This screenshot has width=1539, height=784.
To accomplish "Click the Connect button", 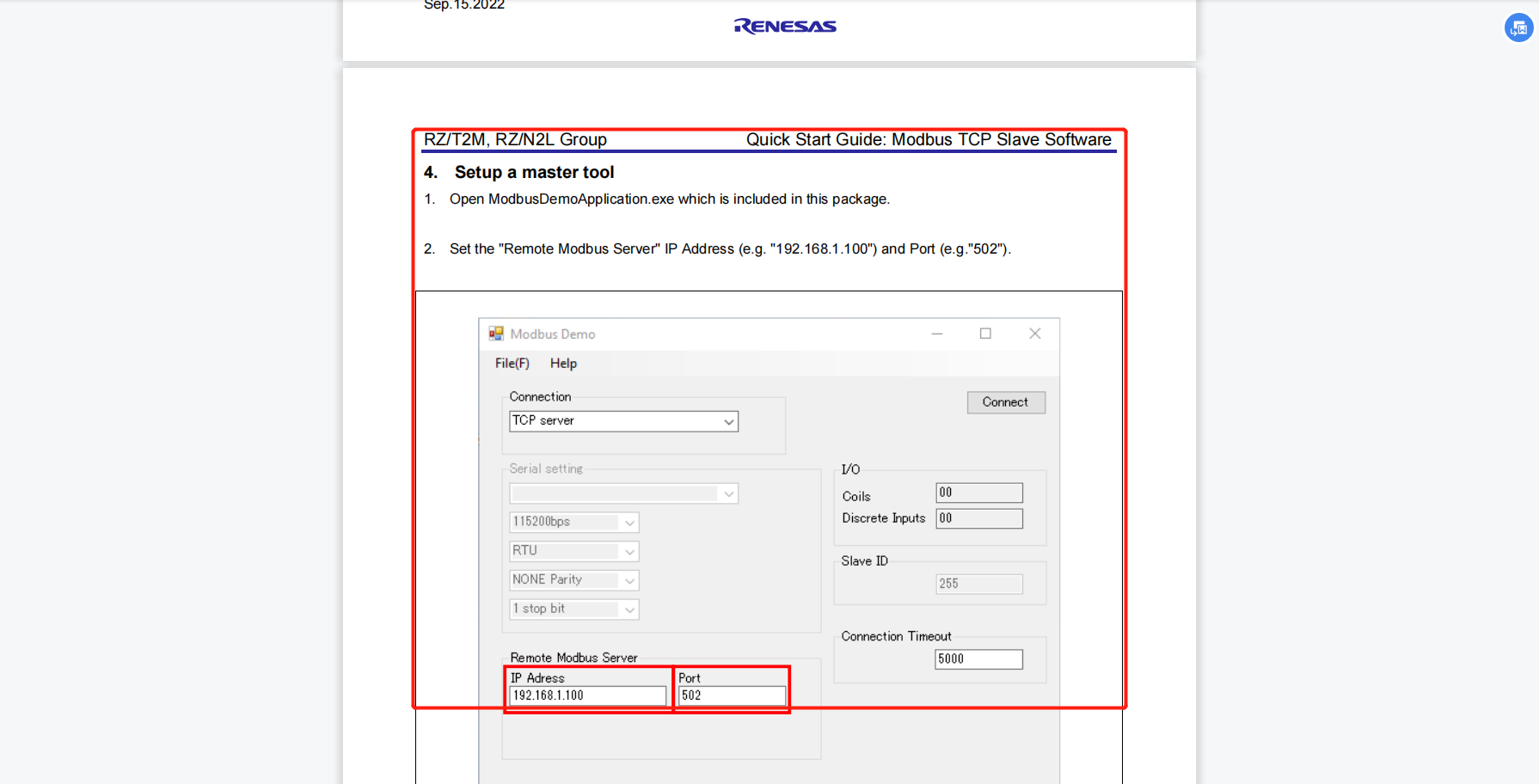I will 1005,401.
